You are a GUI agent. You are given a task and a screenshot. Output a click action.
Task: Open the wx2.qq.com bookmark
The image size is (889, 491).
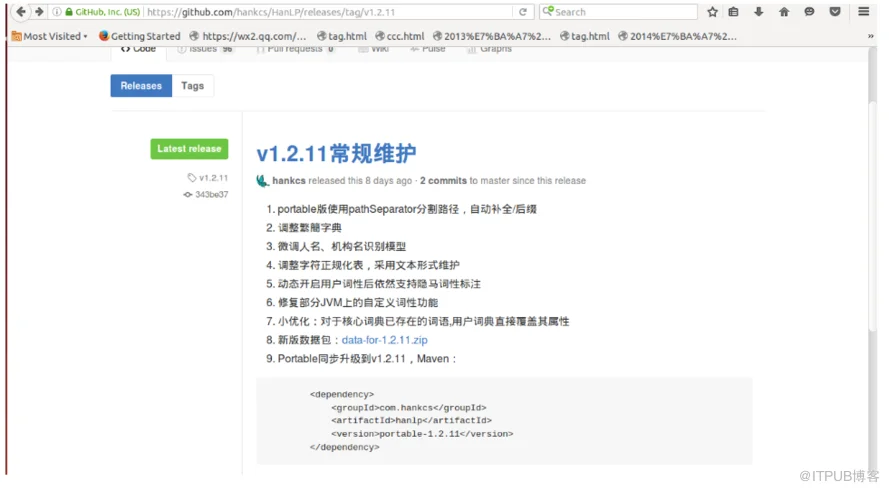point(248,36)
